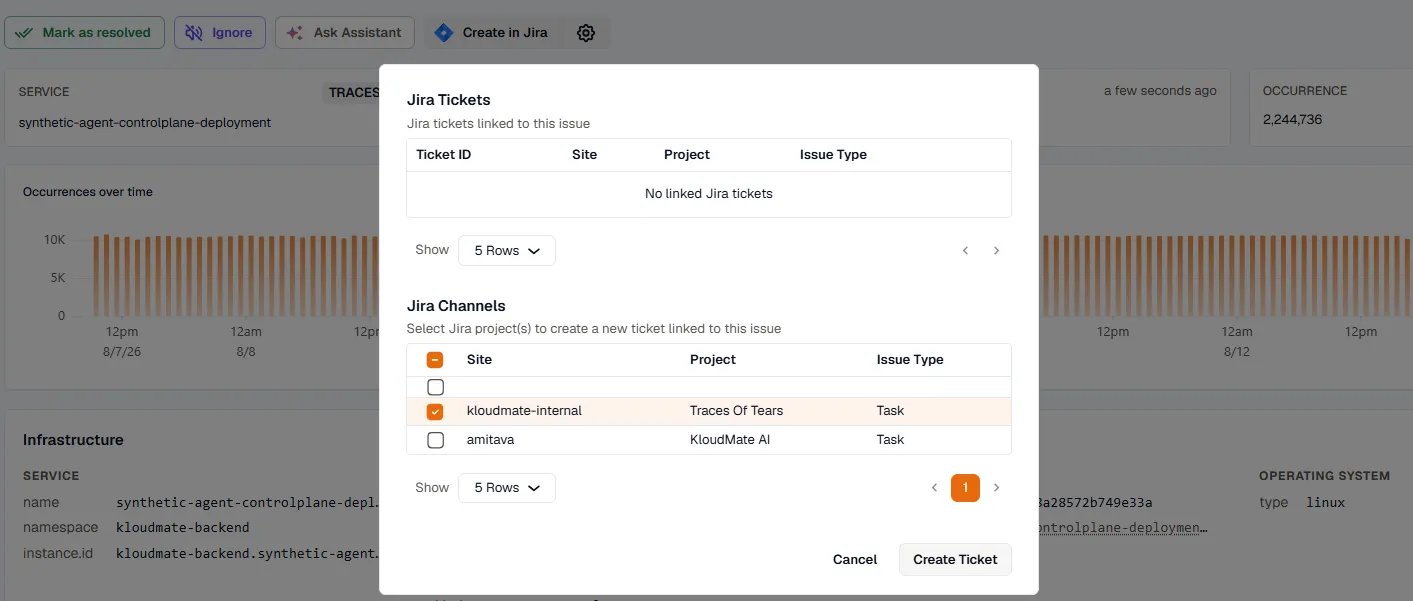This screenshot has width=1413, height=601.
Task: Click the Occurrences over time chart title
Action: coord(88,192)
